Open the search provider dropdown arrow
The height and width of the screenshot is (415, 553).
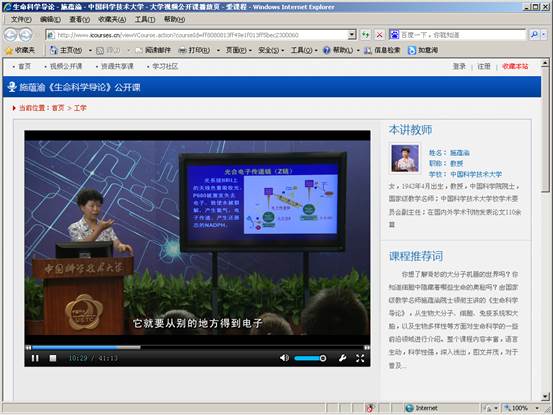(543, 34)
